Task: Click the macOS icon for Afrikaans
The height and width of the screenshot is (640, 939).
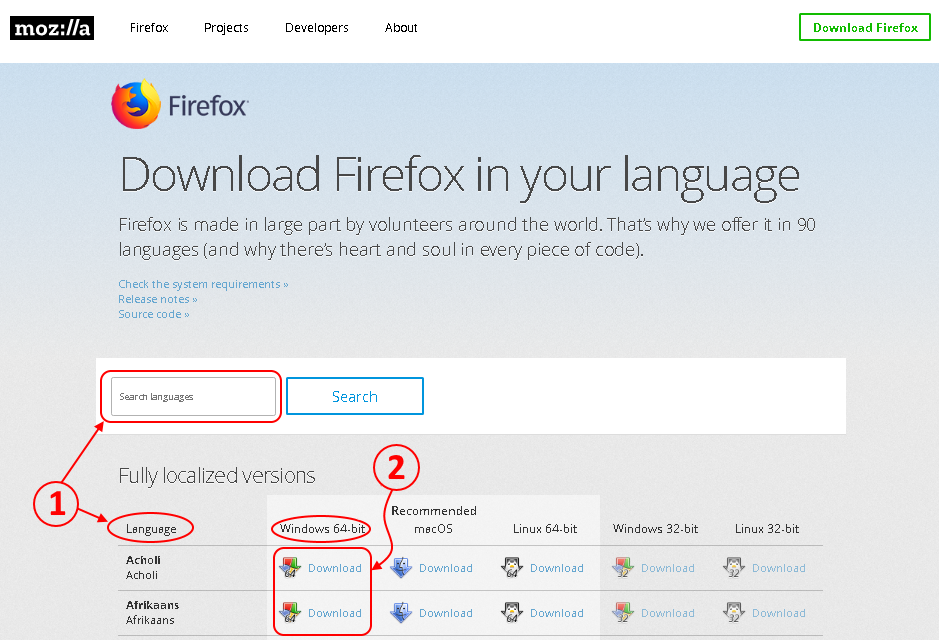Action: (401, 612)
